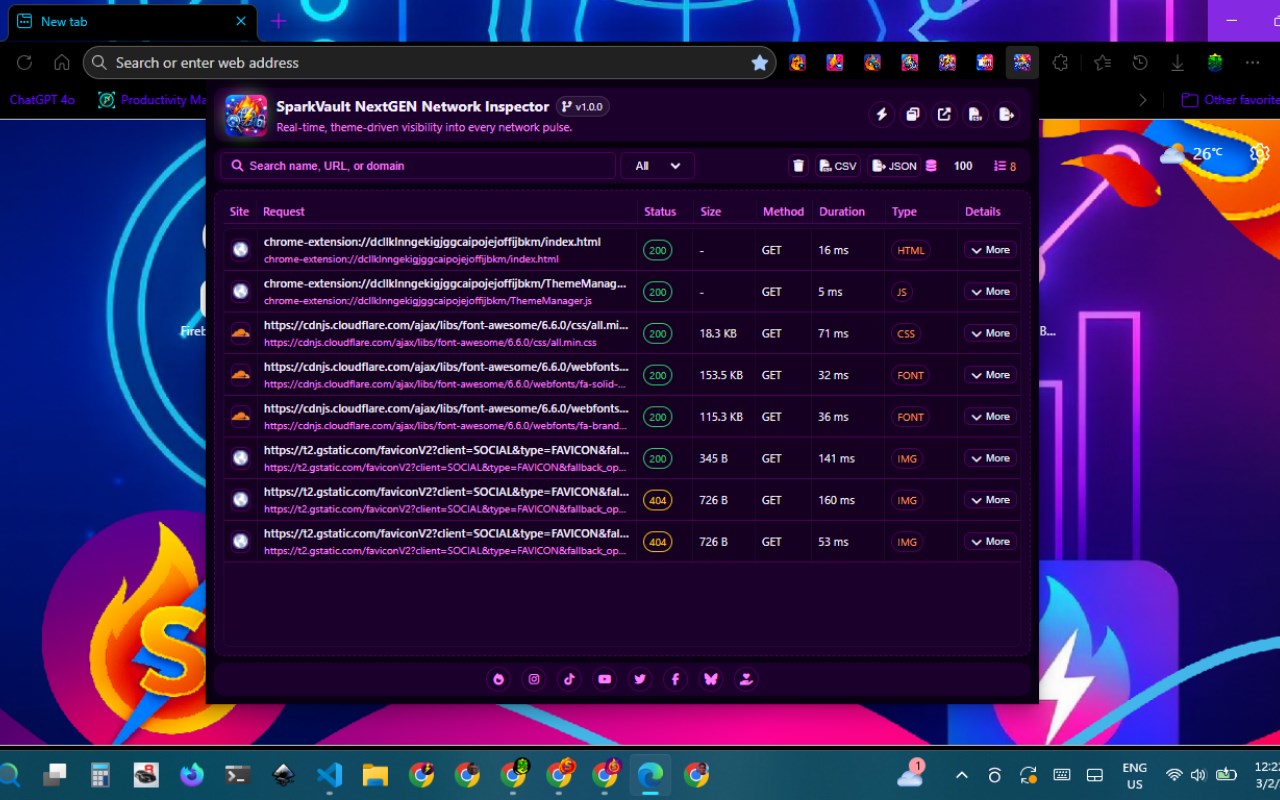Click the CSV file icon in header
Image resolution: width=1280 pixels, height=800 pixels.
click(975, 115)
